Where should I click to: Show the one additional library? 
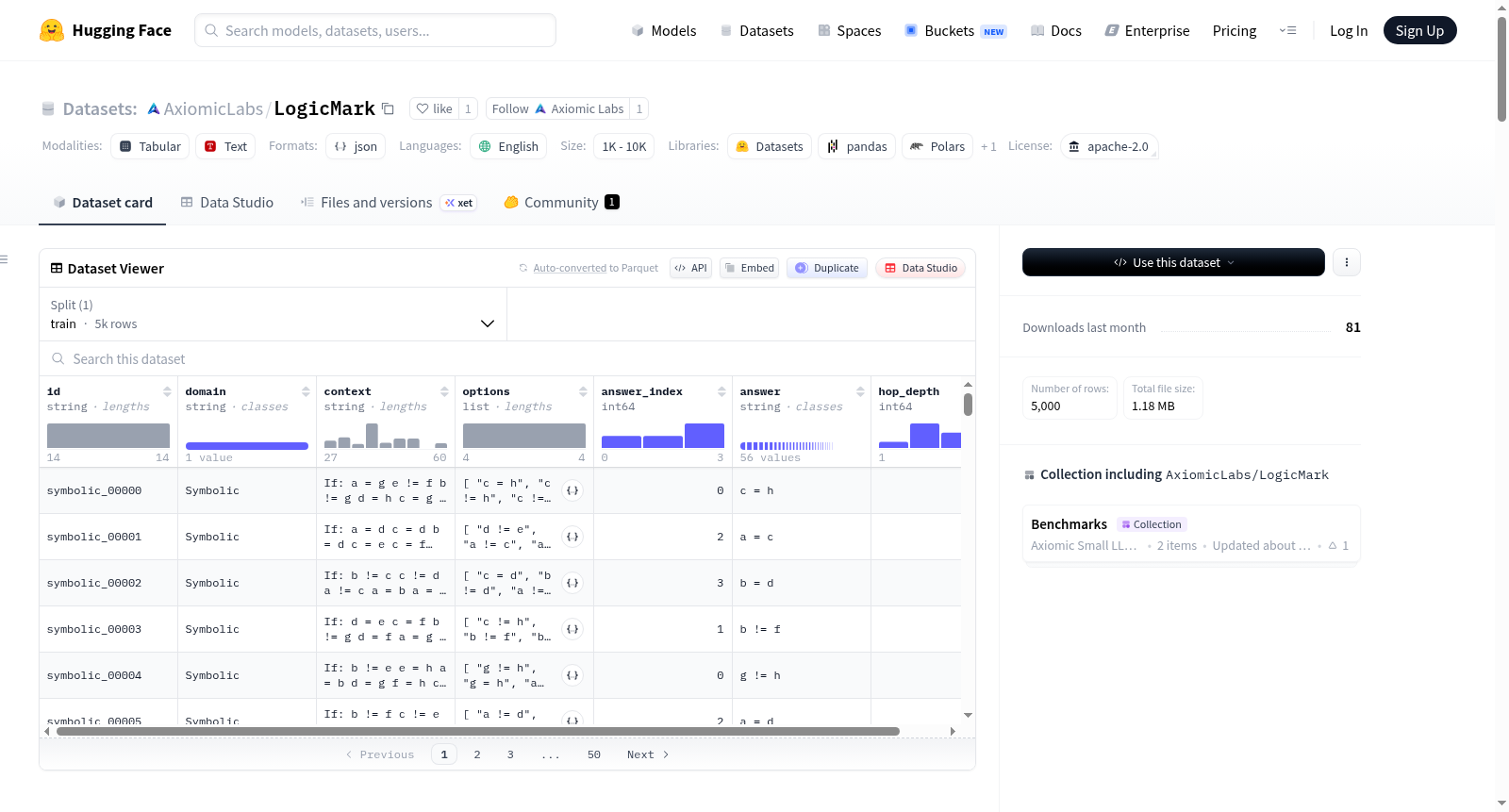(x=988, y=146)
